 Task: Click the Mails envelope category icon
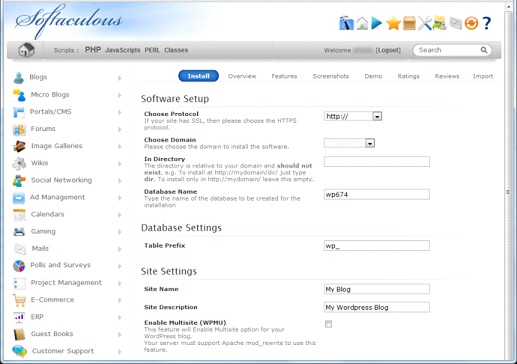[20, 249]
